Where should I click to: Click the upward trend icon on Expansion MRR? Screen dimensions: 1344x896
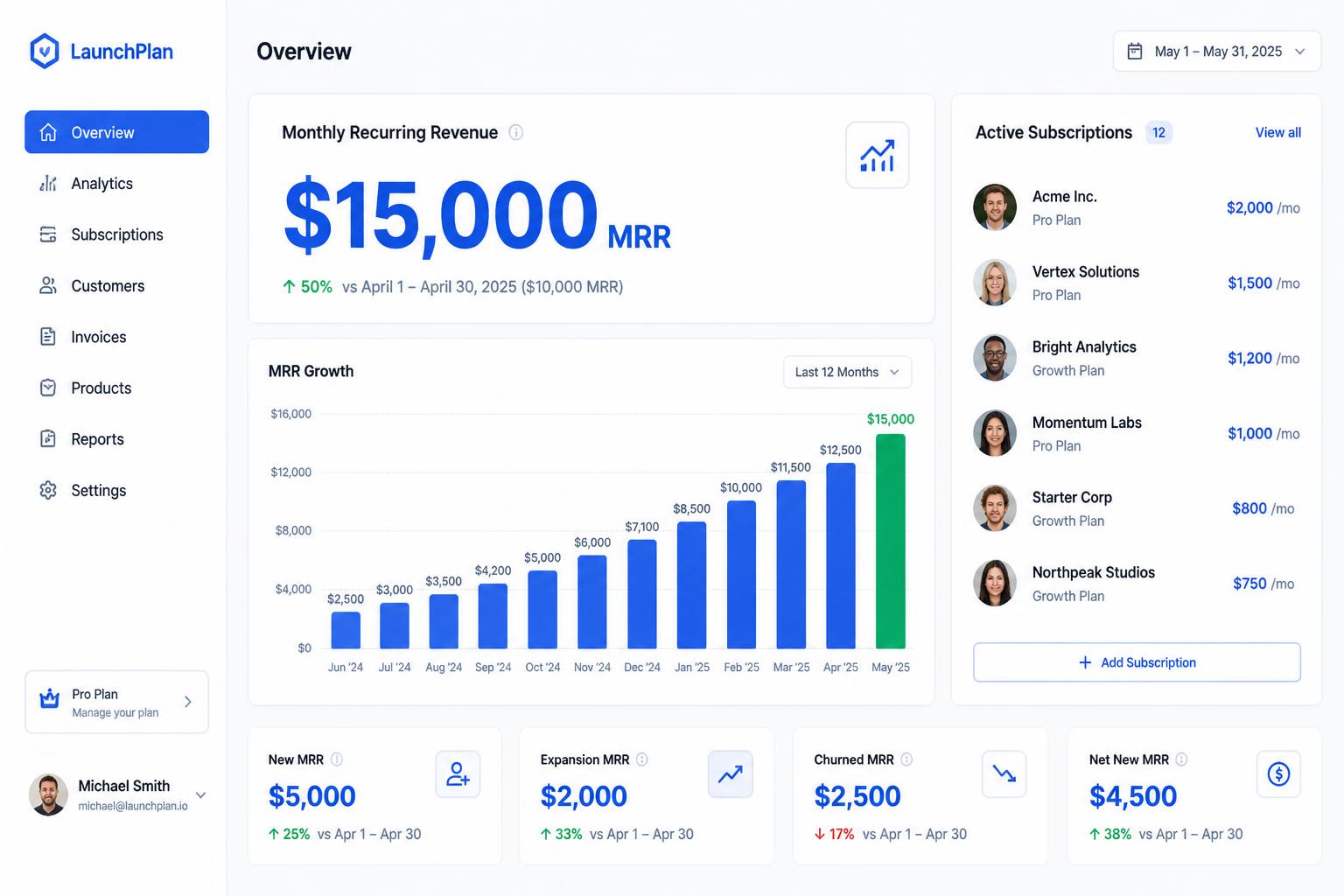point(730,774)
